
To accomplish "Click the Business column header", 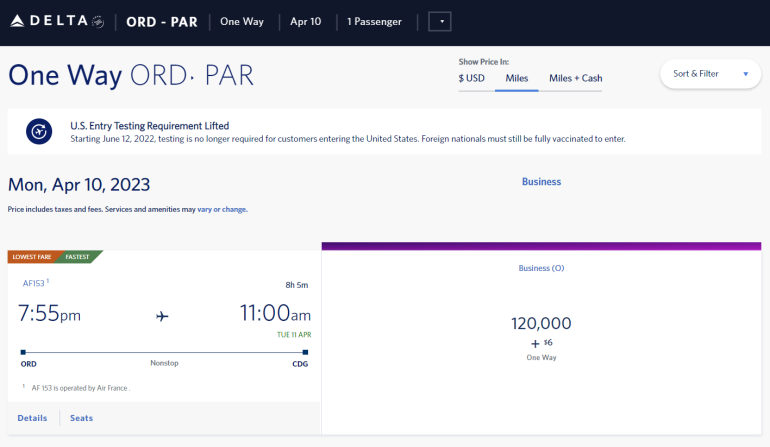I will [541, 182].
